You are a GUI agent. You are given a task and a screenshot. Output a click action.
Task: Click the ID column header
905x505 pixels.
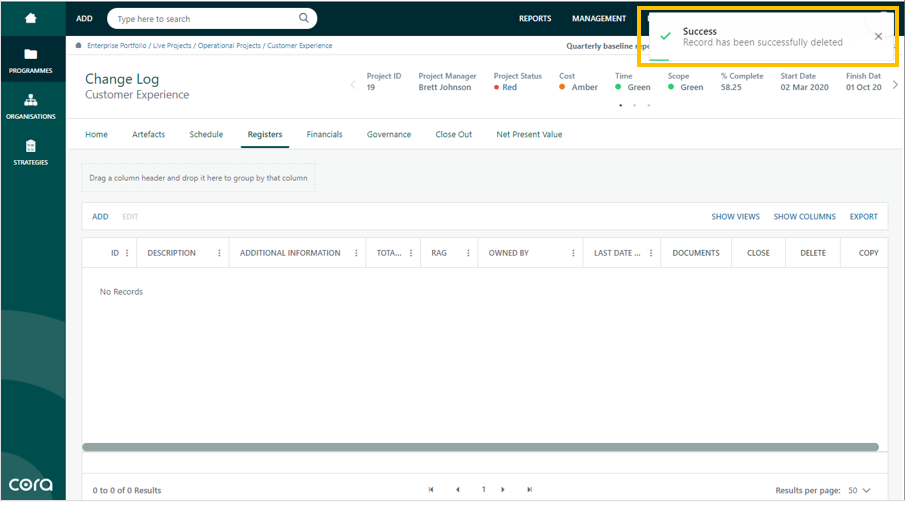[x=115, y=253]
